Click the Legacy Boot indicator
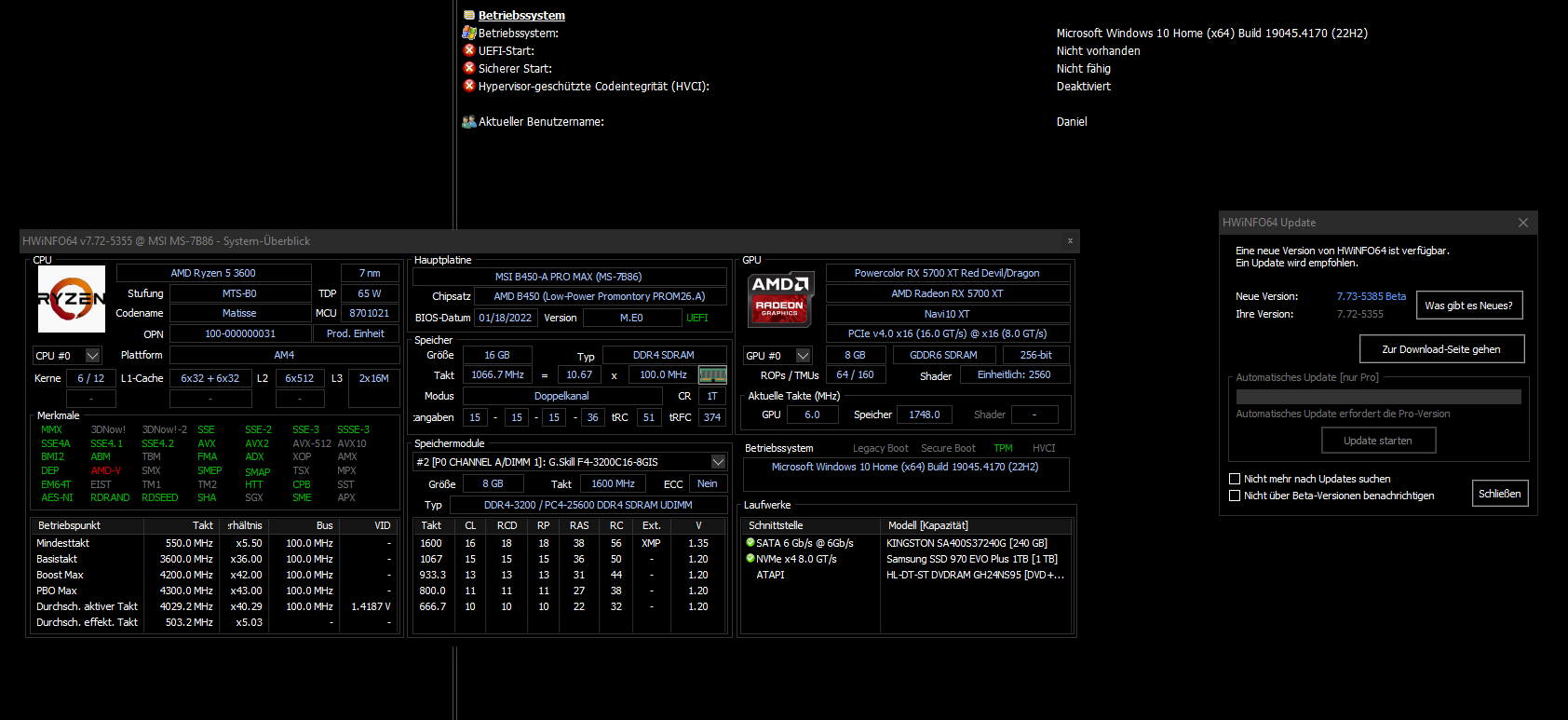 881,448
